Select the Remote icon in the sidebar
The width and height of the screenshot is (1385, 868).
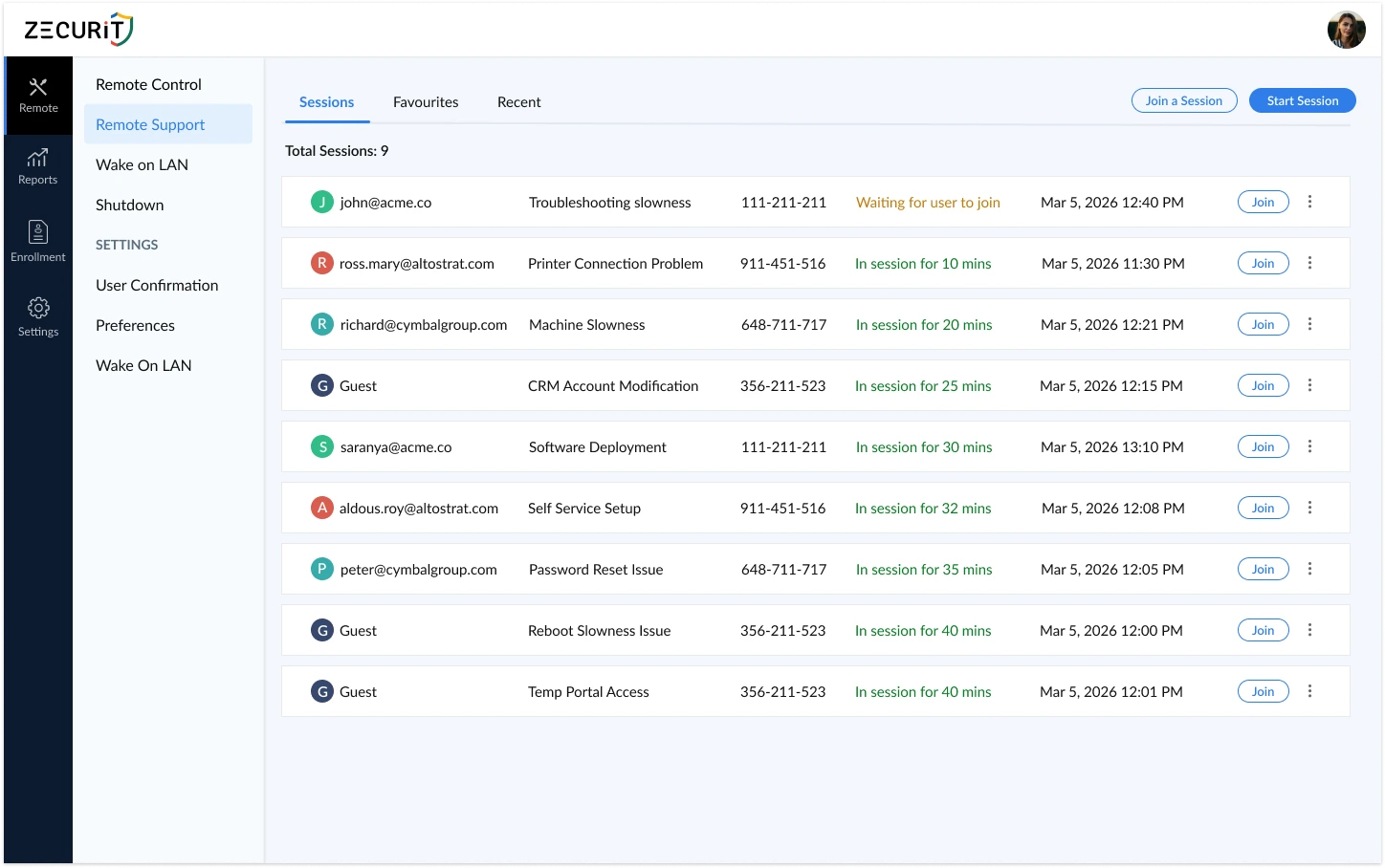(38, 95)
